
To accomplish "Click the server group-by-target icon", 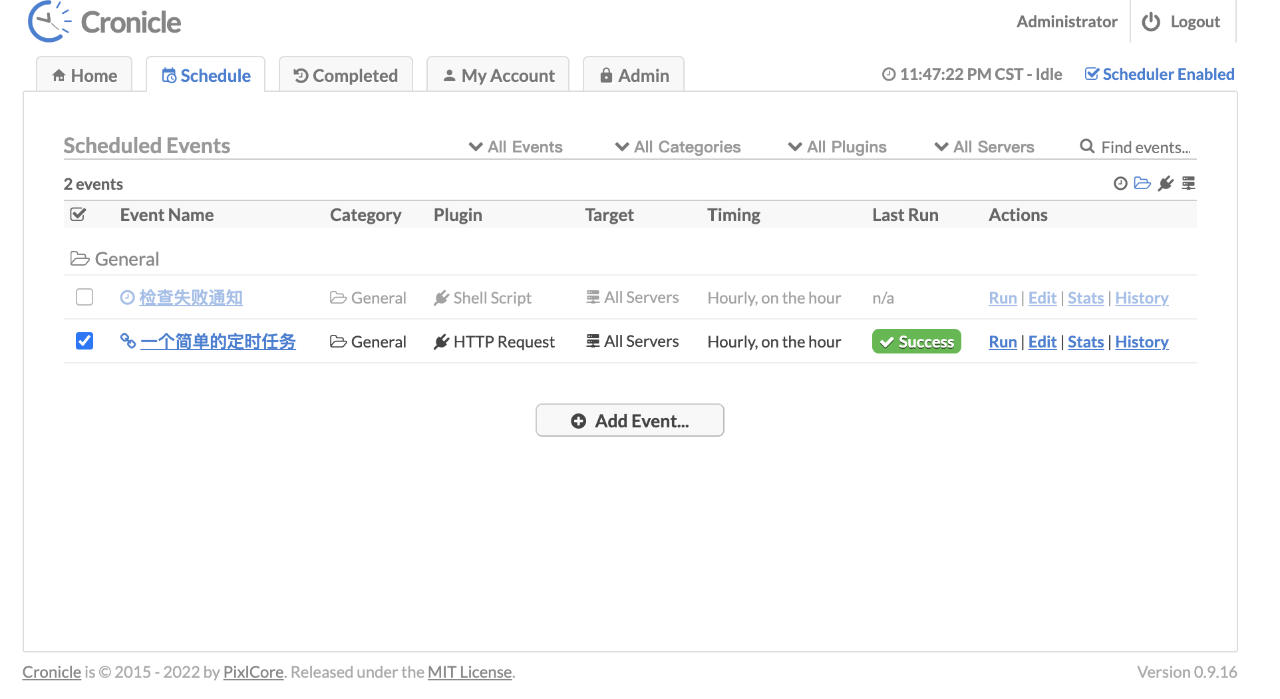I will pos(1188,184).
